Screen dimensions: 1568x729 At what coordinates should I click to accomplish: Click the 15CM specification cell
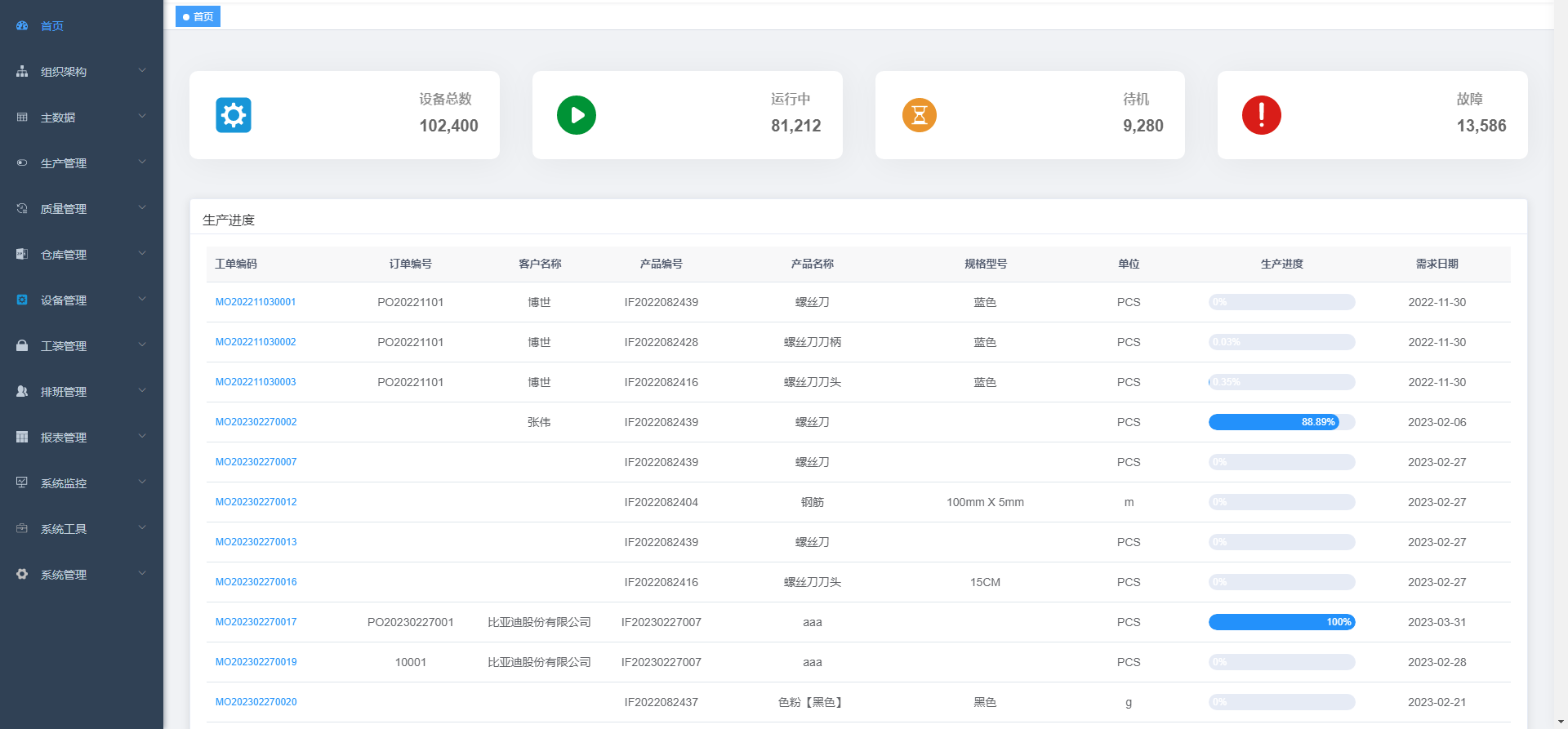[985, 582]
